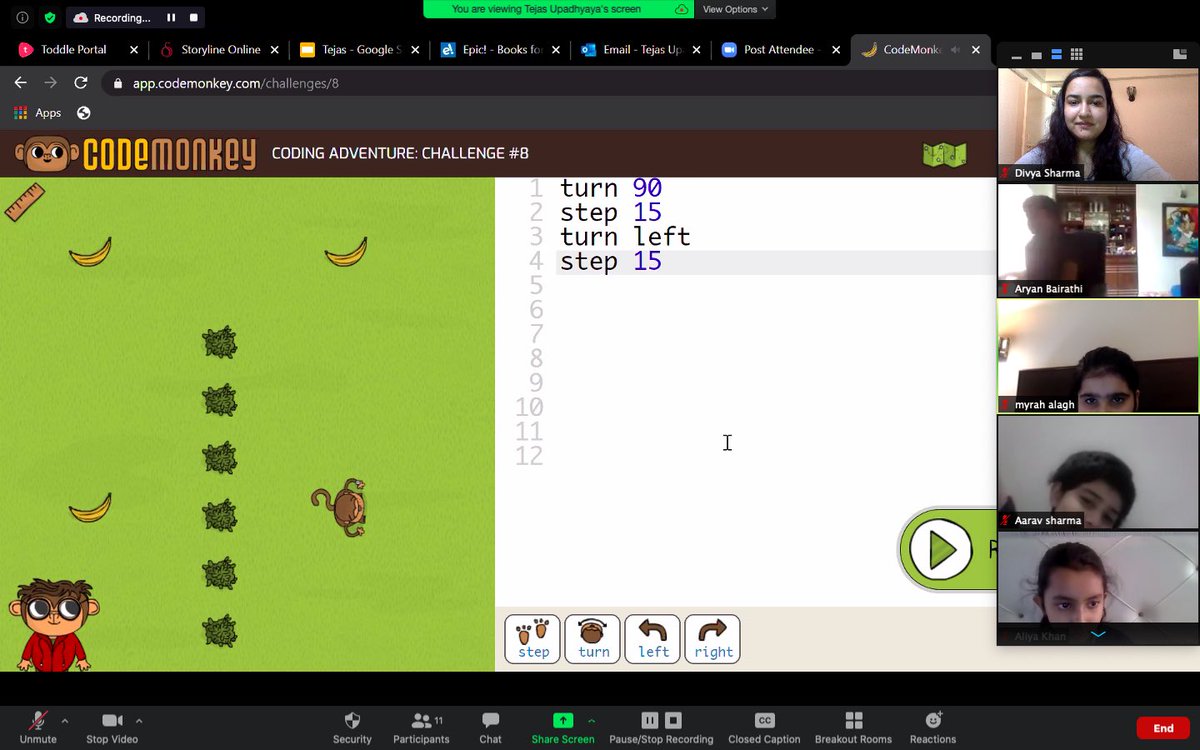Image resolution: width=1200 pixels, height=750 pixels.
Task: Toggle Closed Caption
Action: 764,727
